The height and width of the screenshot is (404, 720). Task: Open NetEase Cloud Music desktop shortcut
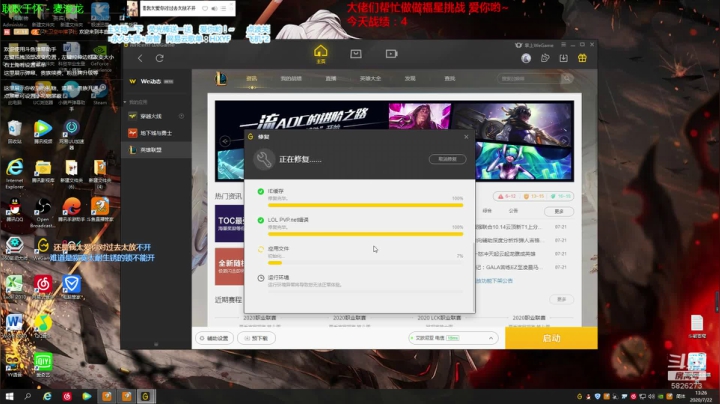pos(43,287)
